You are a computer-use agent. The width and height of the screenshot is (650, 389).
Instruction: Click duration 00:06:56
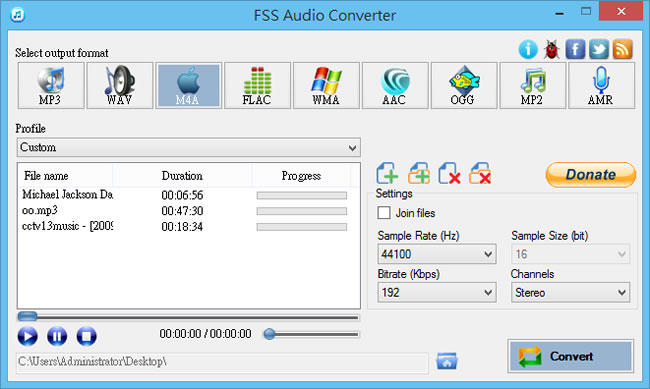[x=182, y=195]
